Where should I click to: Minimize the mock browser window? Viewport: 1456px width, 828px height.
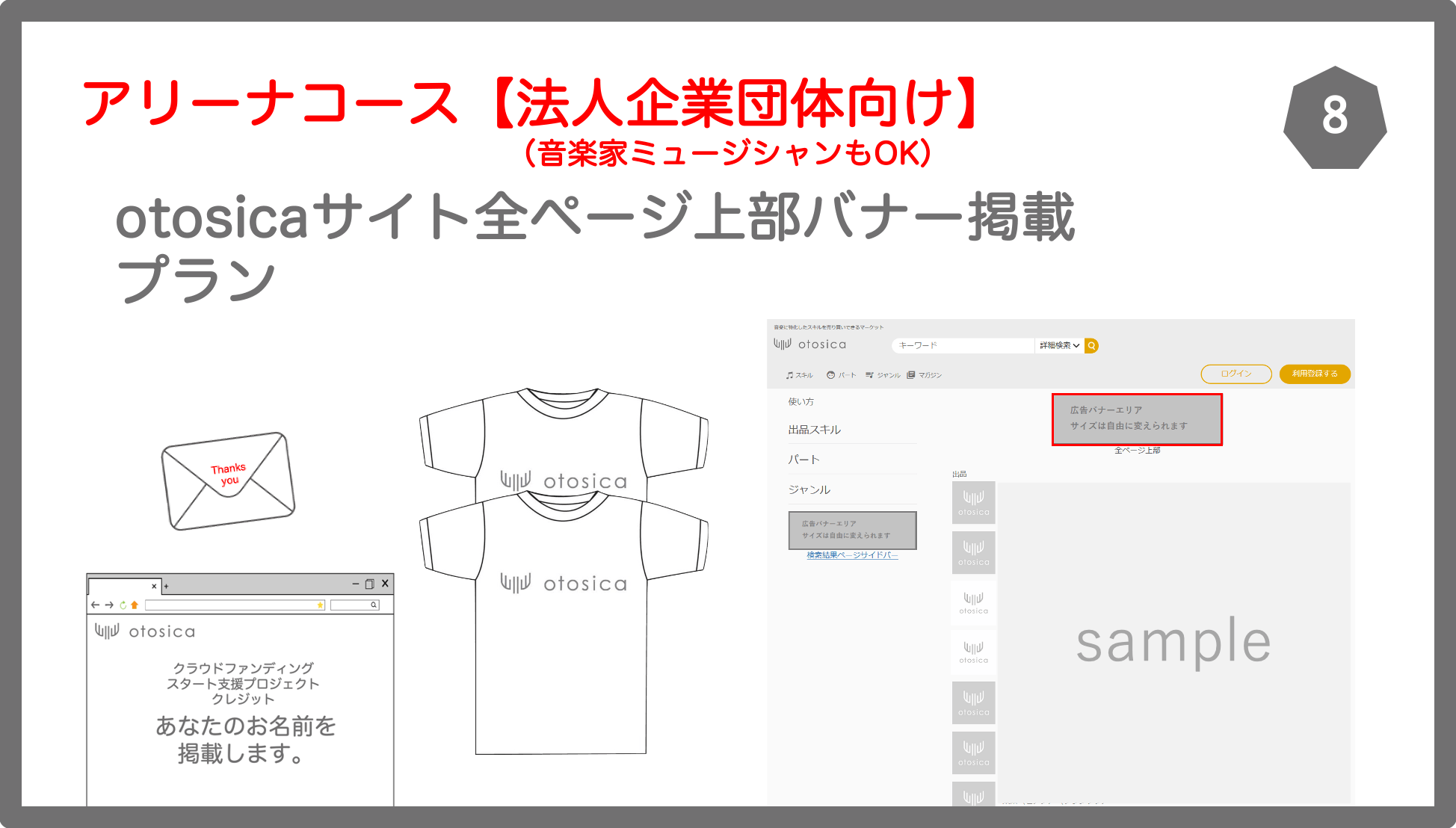pos(356,584)
